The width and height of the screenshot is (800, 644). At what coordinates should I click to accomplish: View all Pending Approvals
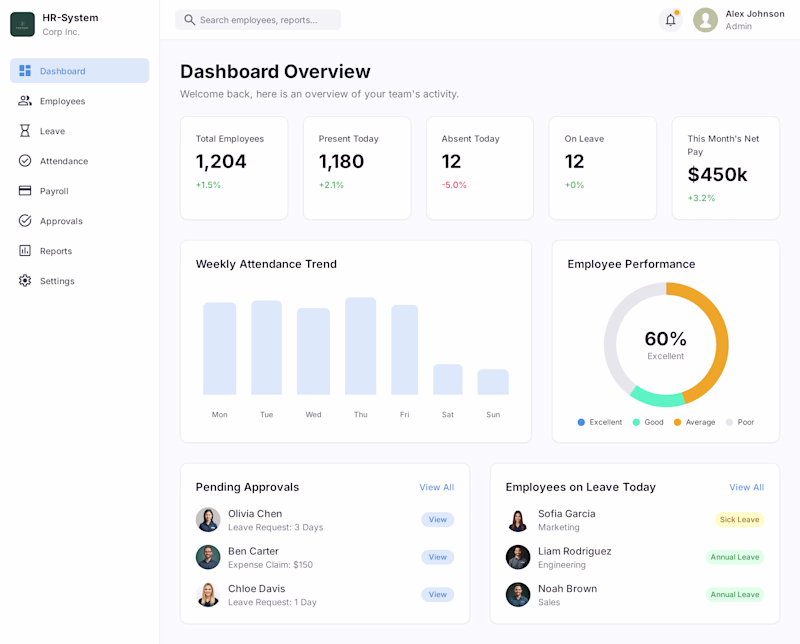(437, 487)
